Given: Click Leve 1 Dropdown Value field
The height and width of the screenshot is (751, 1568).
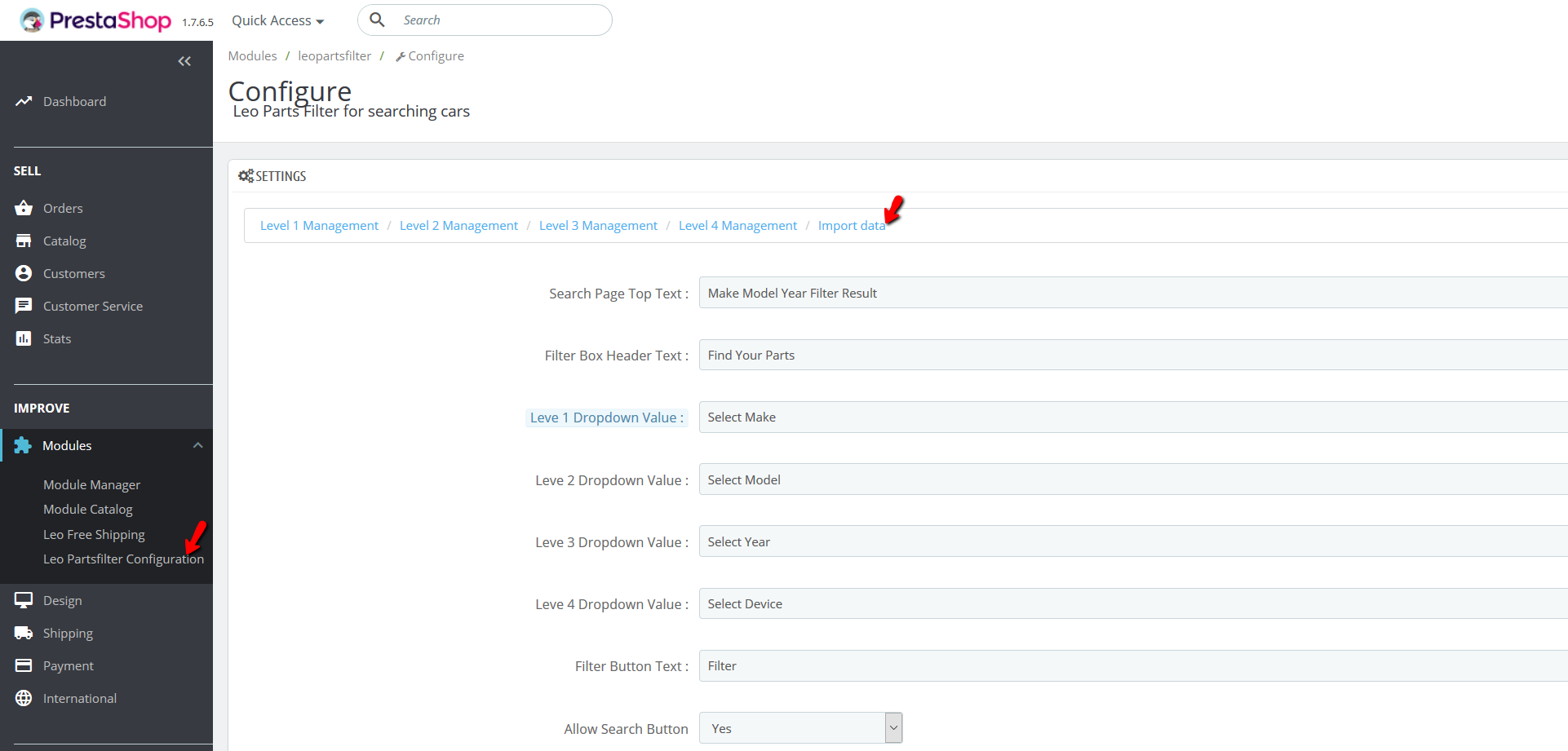Looking at the screenshot, I should [x=1133, y=417].
